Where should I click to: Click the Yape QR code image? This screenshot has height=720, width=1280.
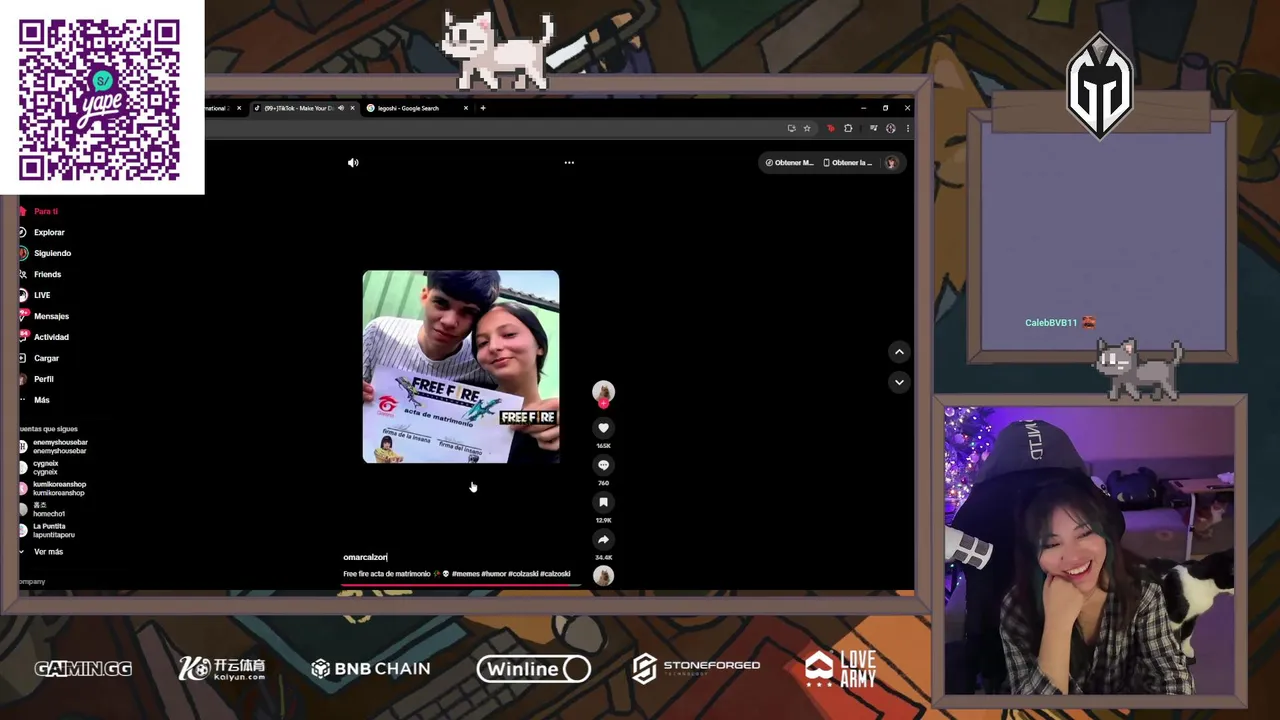tap(99, 100)
